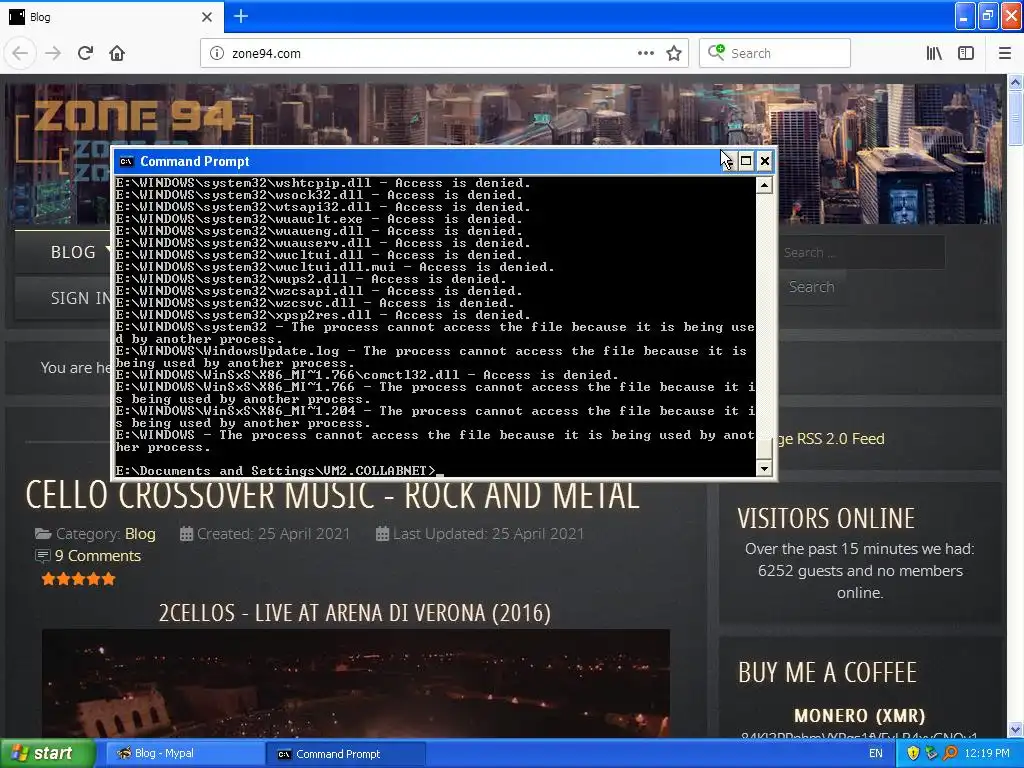Open the page actions three-dot menu
Screen dimensions: 1024x768
(645, 54)
